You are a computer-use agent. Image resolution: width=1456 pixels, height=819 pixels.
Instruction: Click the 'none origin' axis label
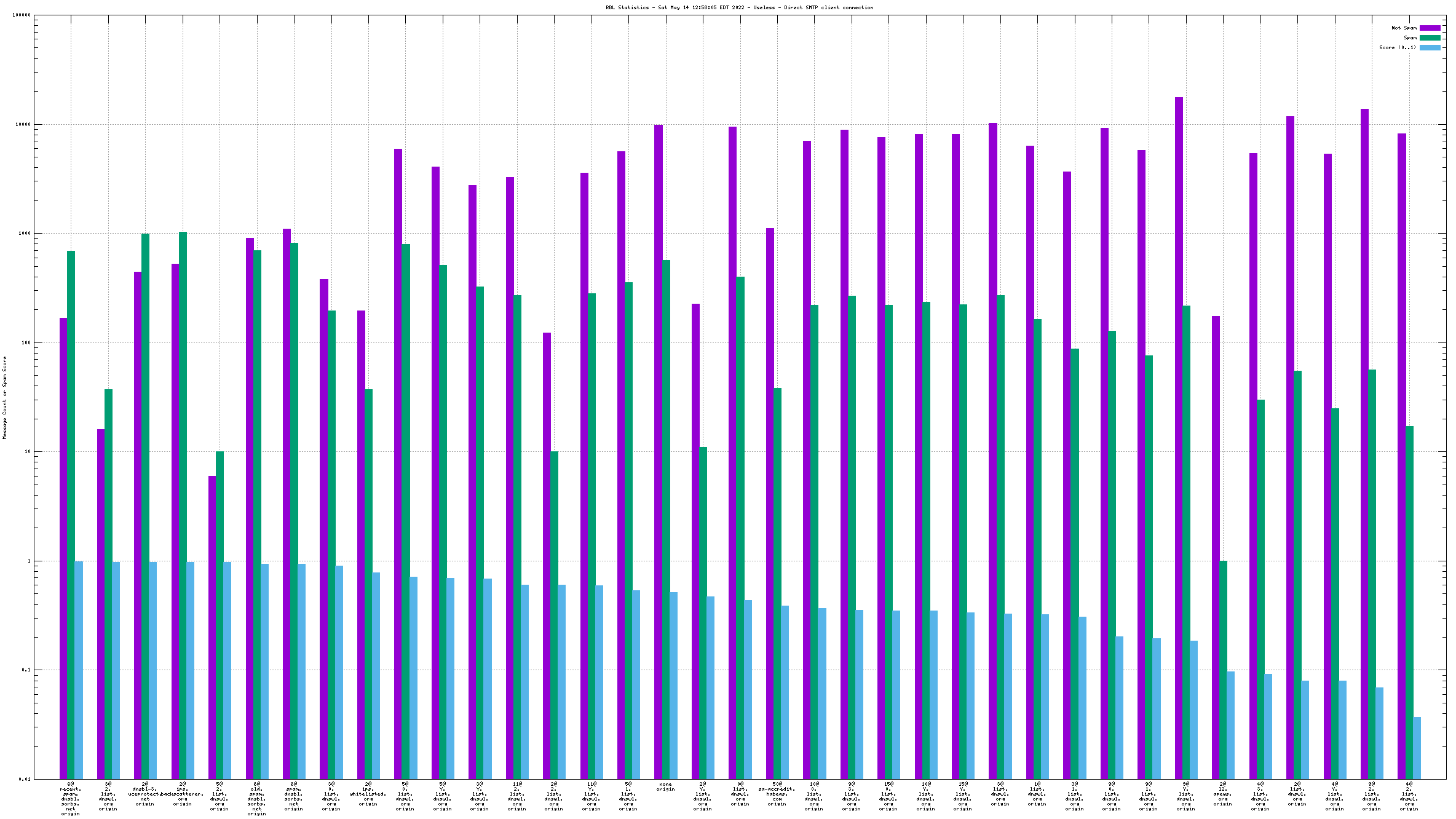(x=665, y=786)
